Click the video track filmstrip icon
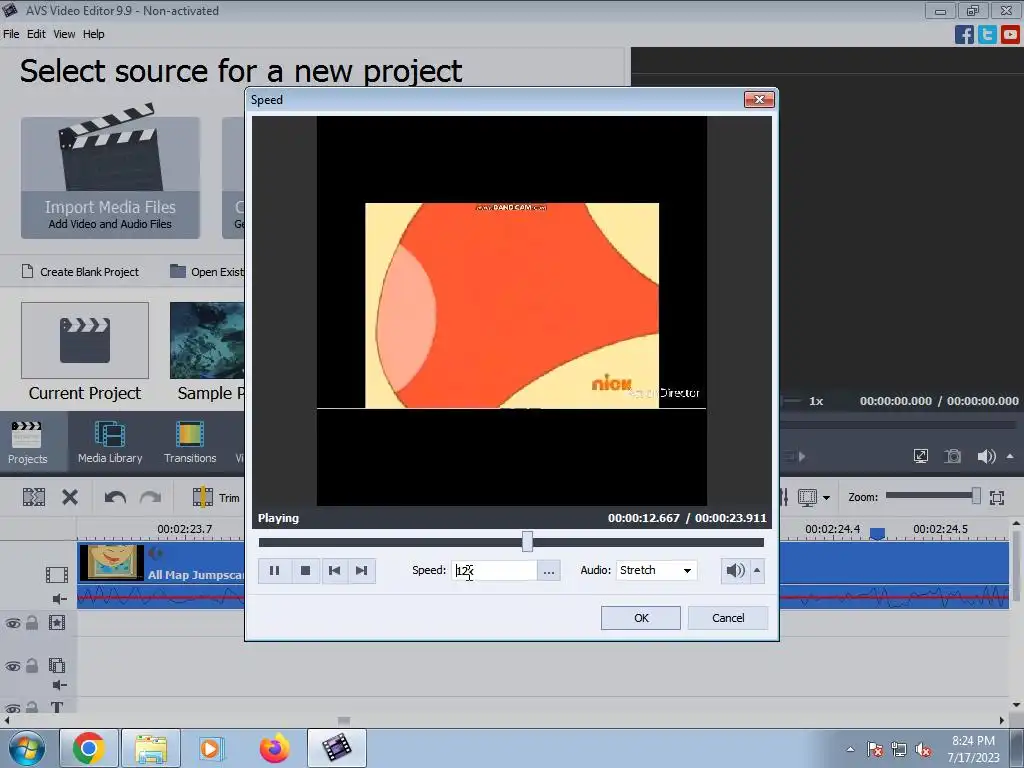Viewport: 1024px width, 768px height. (57, 575)
